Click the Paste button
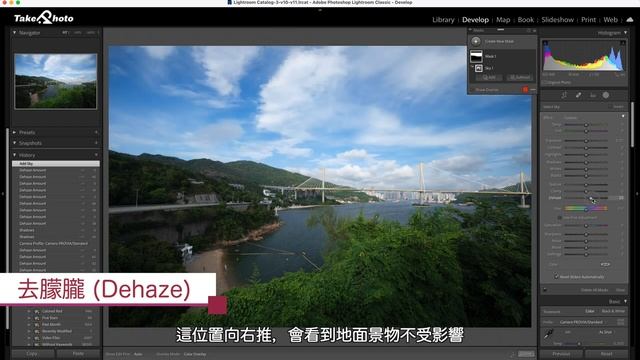Image resolution: width=640 pixels, height=360 pixels. click(x=78, y=353)
